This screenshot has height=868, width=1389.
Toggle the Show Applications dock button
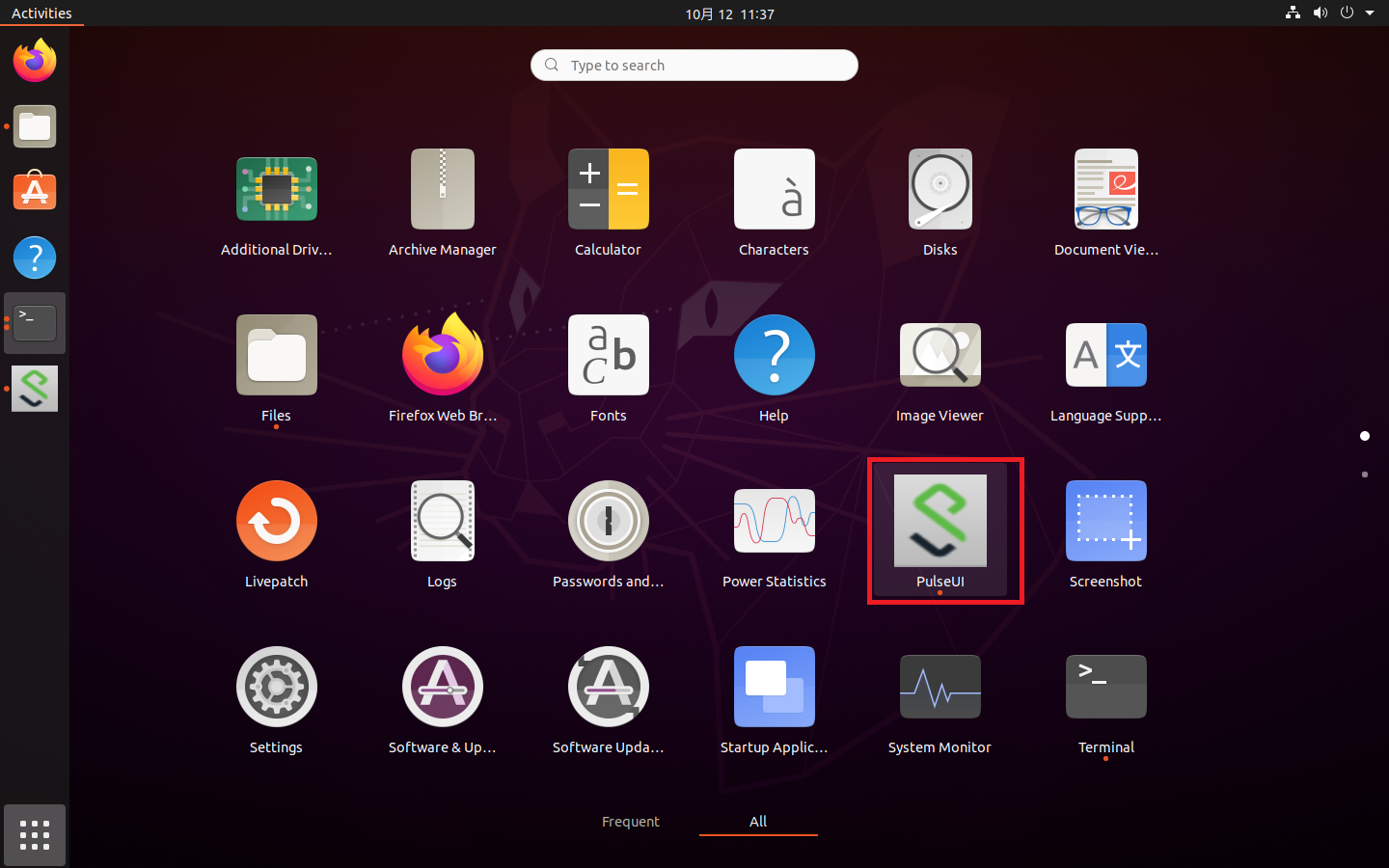(35, 835)
